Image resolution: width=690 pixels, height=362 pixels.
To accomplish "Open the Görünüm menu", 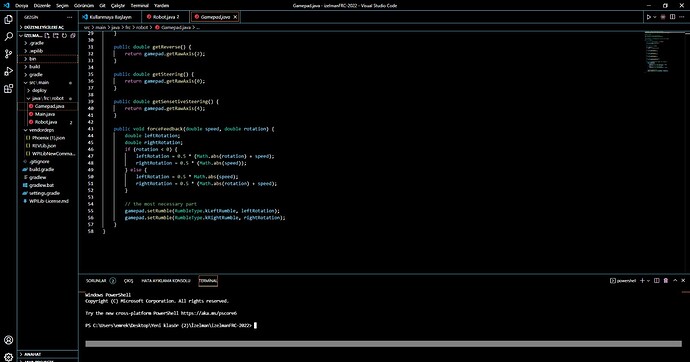I will 84,6.
